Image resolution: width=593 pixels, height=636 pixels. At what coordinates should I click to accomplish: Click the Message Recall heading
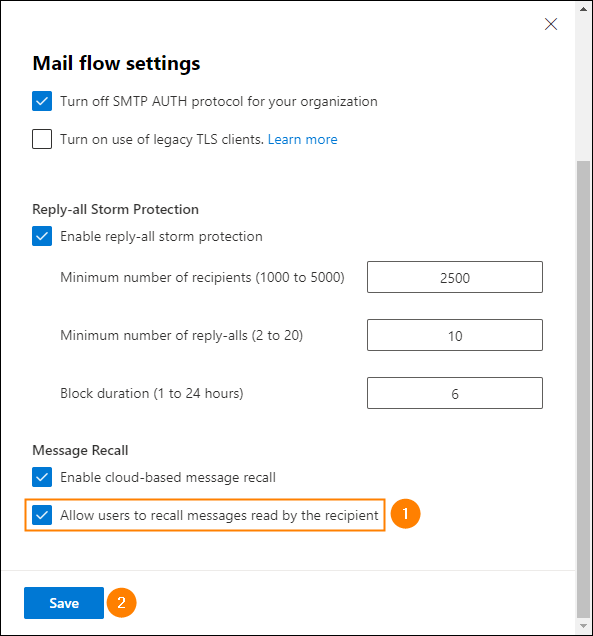coord(80,450)
